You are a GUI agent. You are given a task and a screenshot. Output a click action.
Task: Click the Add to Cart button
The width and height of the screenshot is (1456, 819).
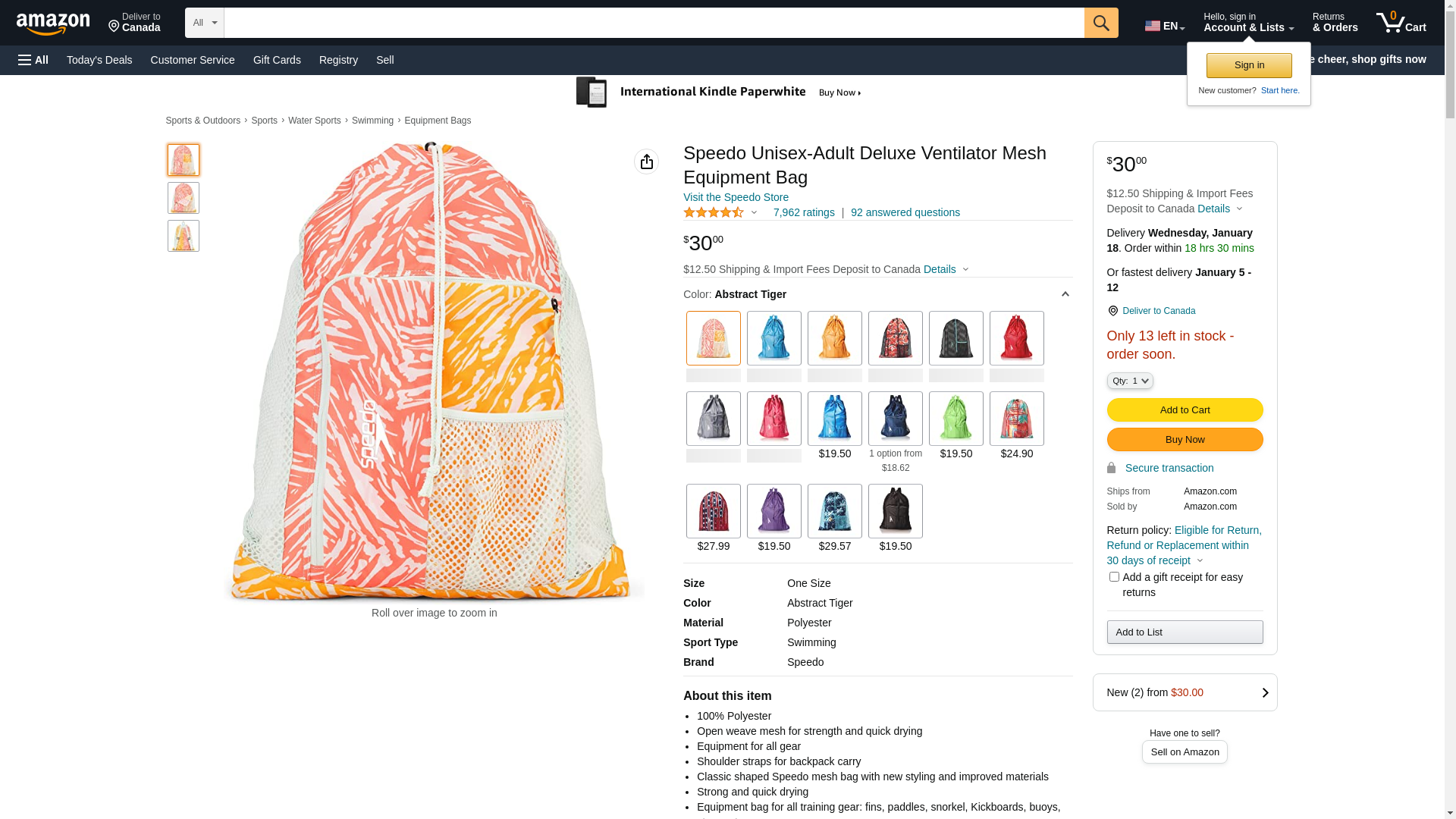point(1184,410)
